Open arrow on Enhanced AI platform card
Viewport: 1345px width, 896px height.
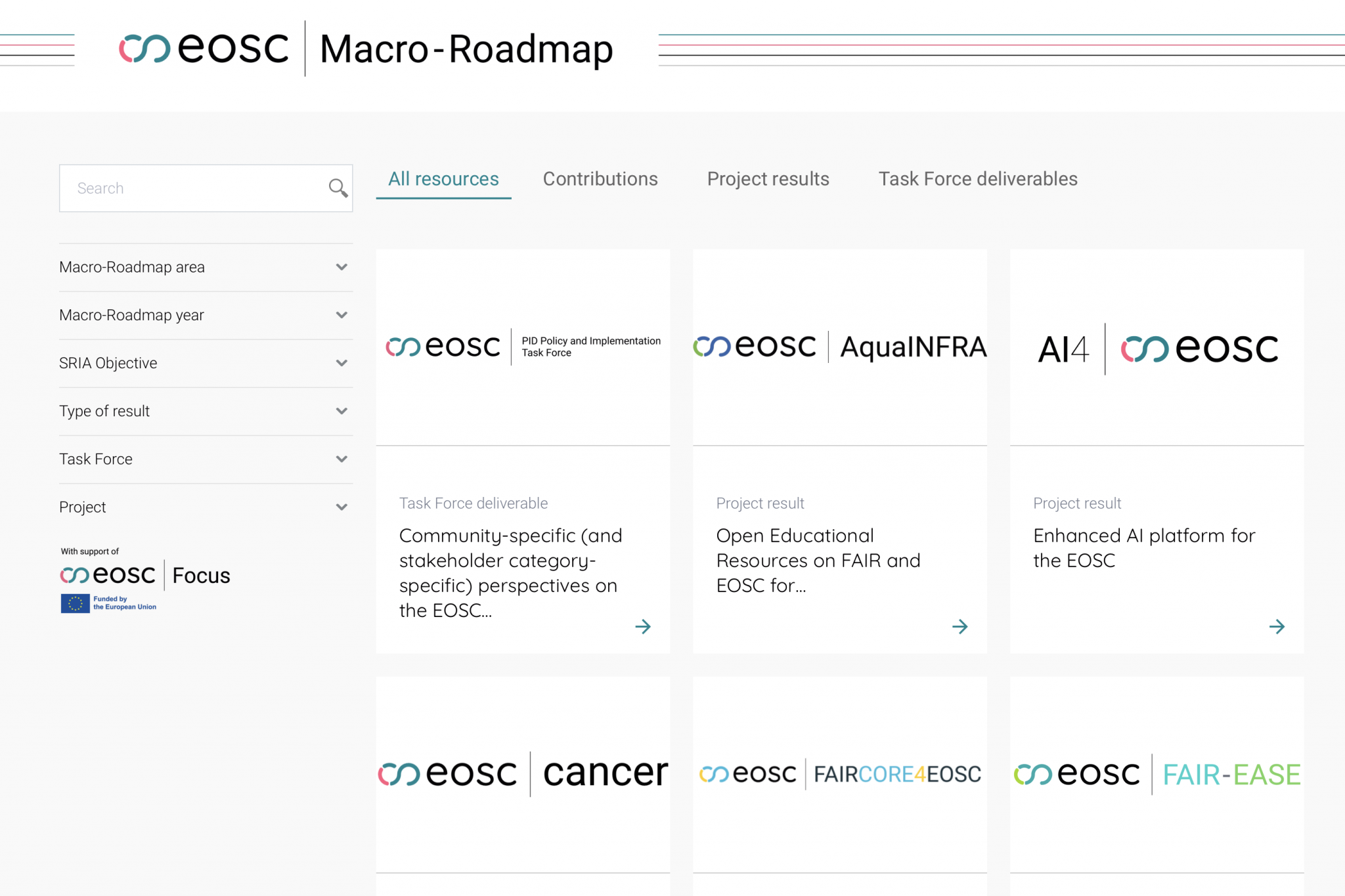pos(1277,627)
